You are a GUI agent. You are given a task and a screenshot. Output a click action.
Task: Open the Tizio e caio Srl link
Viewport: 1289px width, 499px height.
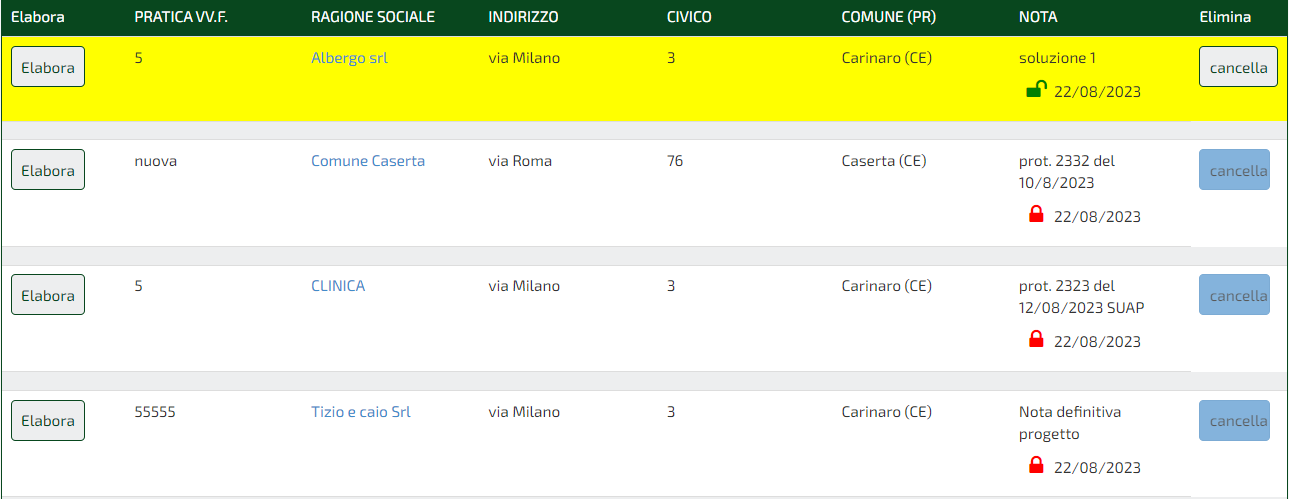coord(361,412)
